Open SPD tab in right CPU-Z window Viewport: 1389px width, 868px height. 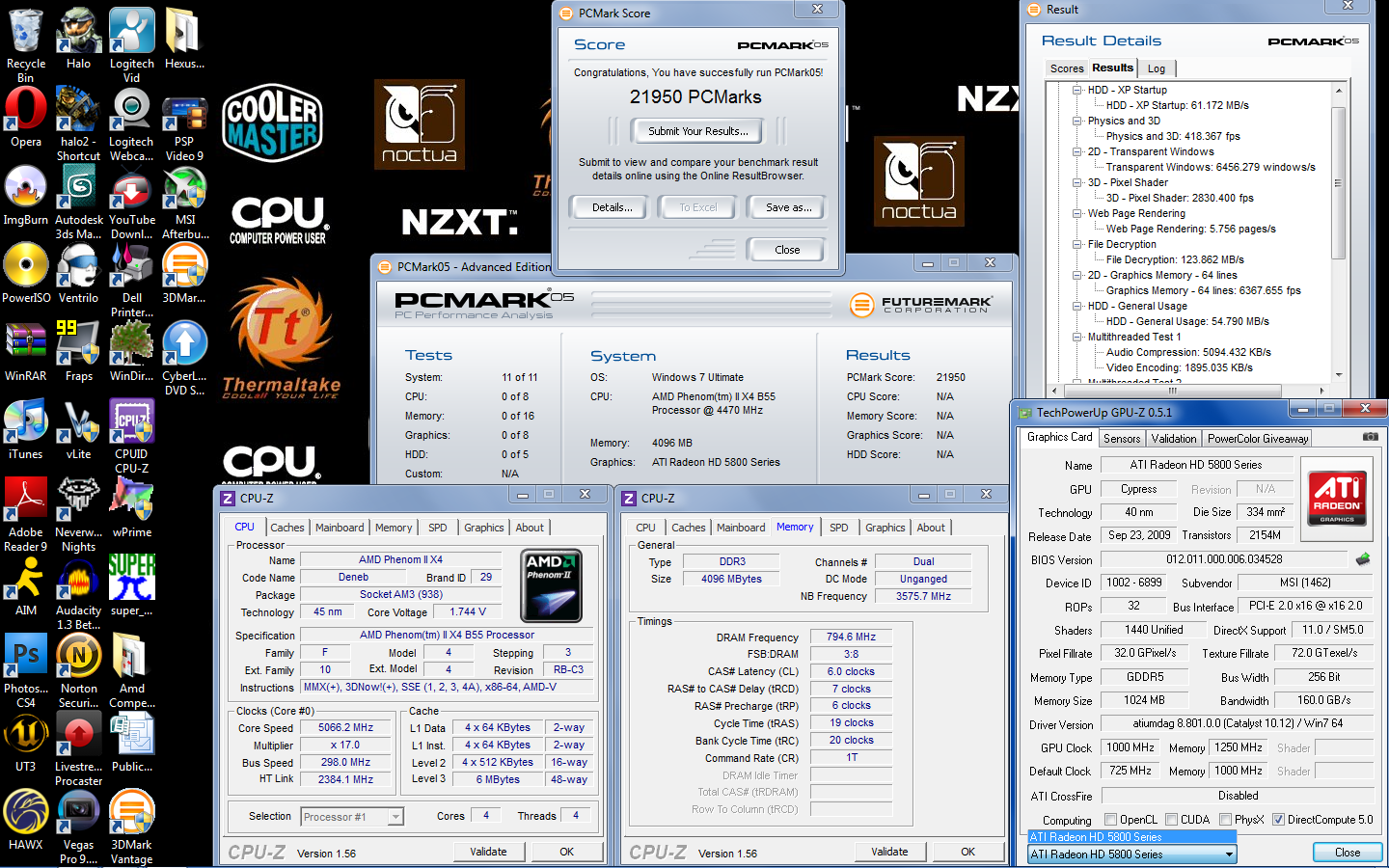839,528
